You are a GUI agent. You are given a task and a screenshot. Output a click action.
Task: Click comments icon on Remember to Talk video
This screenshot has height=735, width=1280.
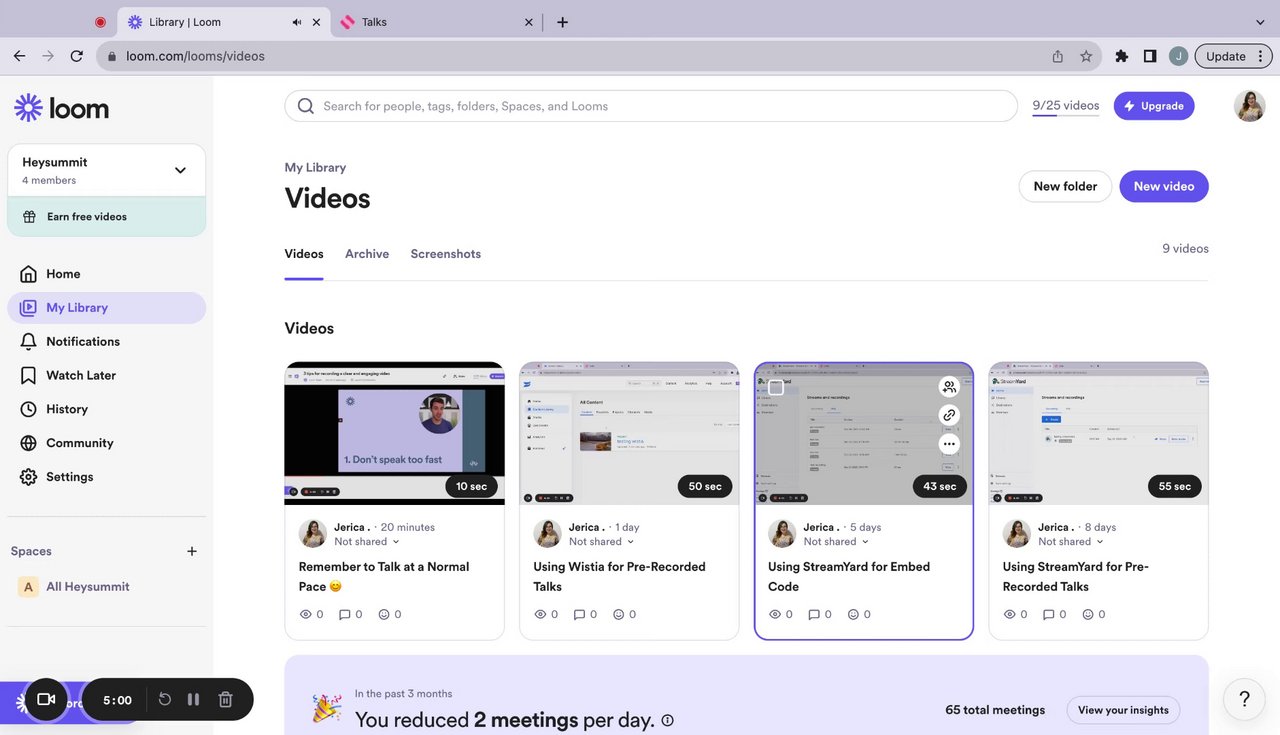coord(345,615)
